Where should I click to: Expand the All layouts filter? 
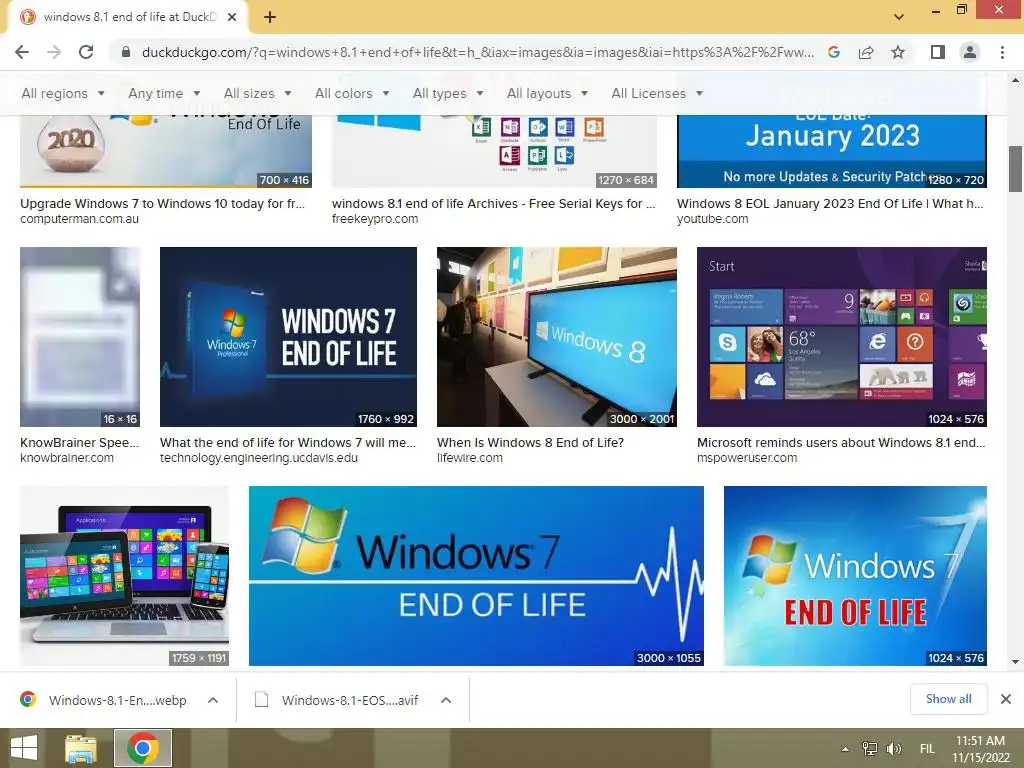click(x=547, y=93)
